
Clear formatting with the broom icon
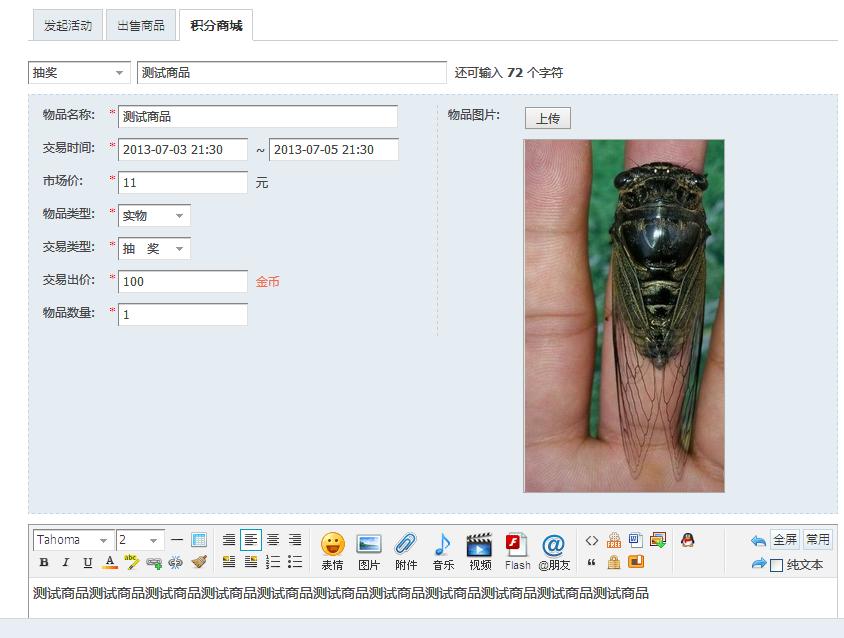coord(199,562)
